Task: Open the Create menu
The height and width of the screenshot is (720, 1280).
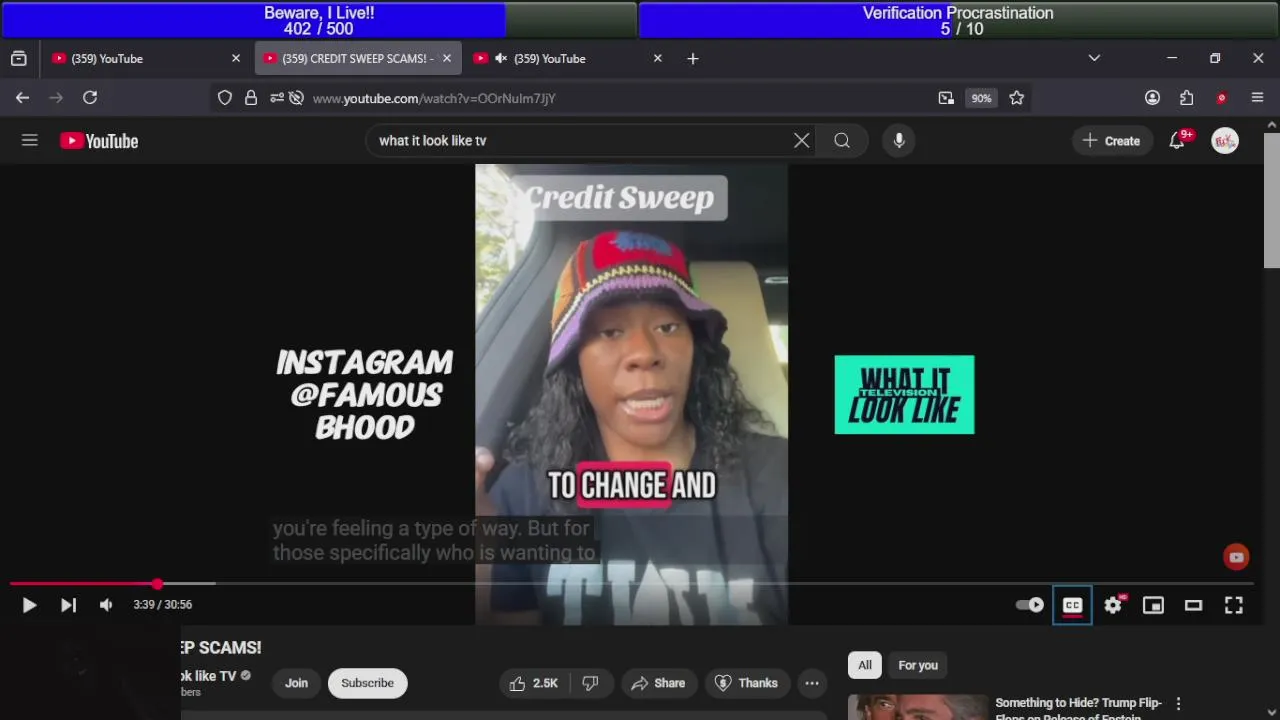Action: (1111, 141)
